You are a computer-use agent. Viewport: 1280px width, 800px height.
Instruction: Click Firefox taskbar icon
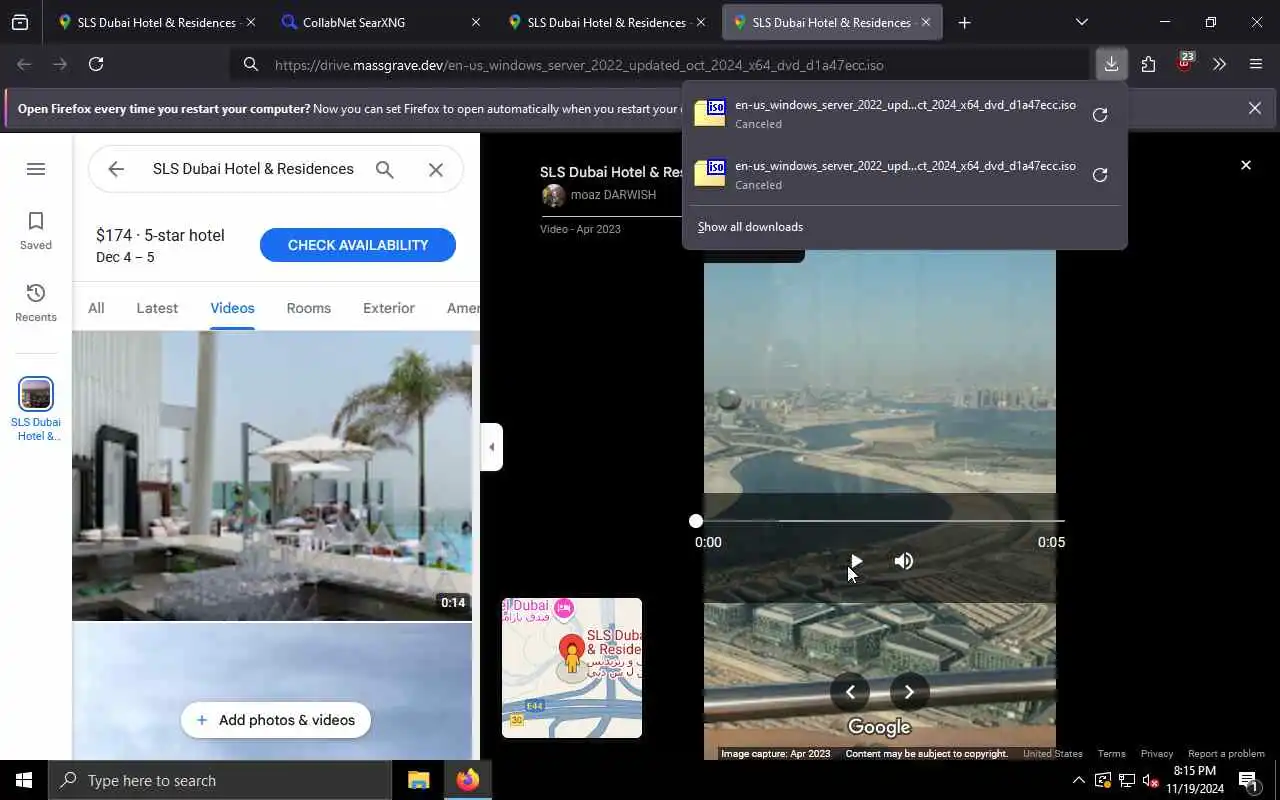[467, 780]
